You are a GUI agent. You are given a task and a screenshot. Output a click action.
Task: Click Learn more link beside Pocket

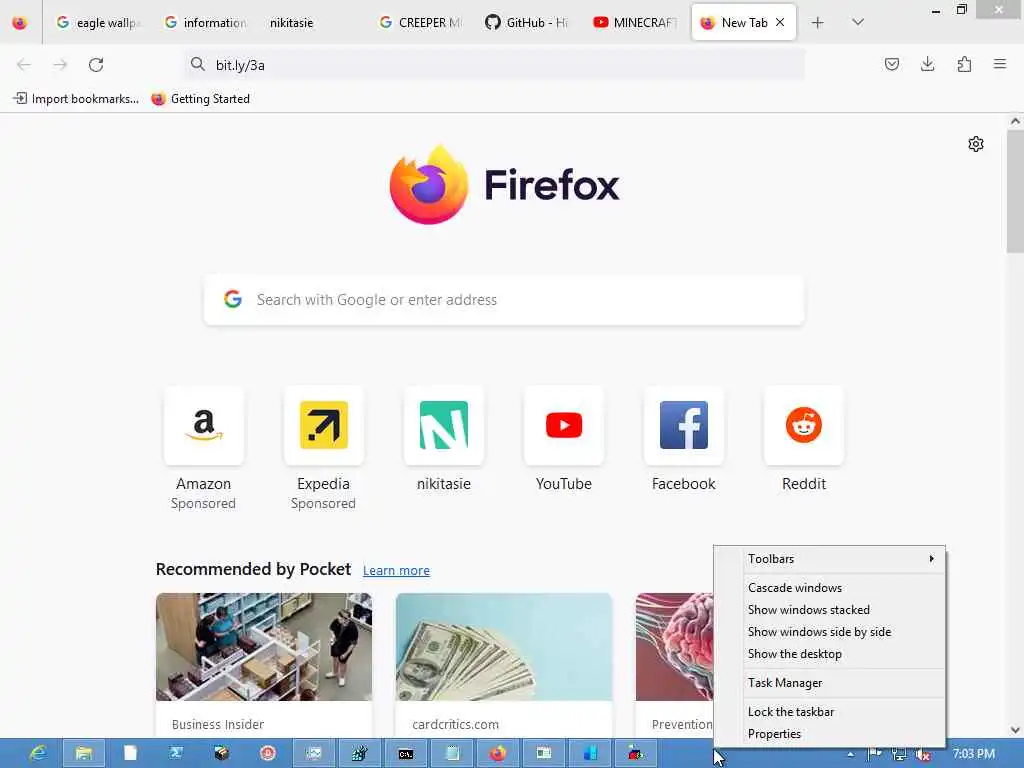click(x=396, y=570)
